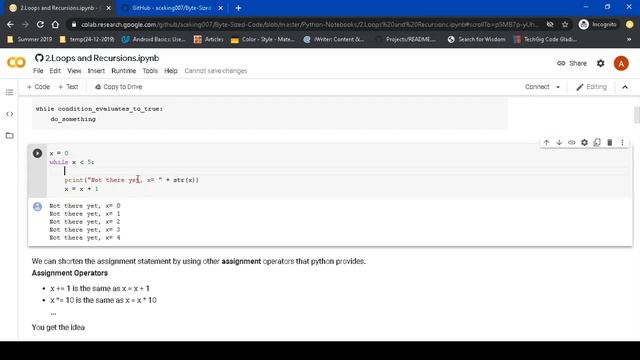The height and width of the screenshot is (360, 640).
Task: Show more bookmarks chevron
Action: [629, 40]
